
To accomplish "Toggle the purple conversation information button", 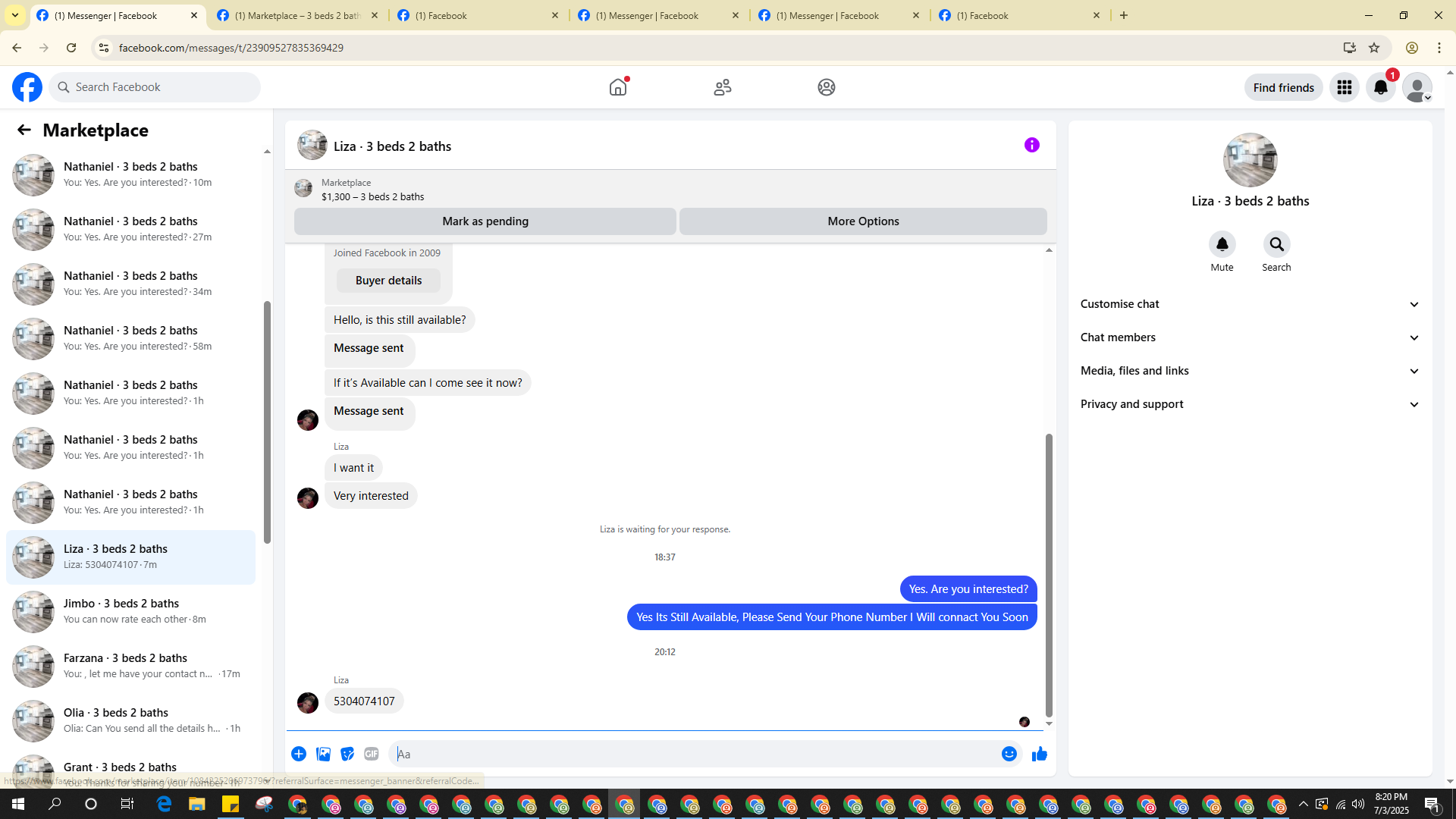I will (1031, 145).
